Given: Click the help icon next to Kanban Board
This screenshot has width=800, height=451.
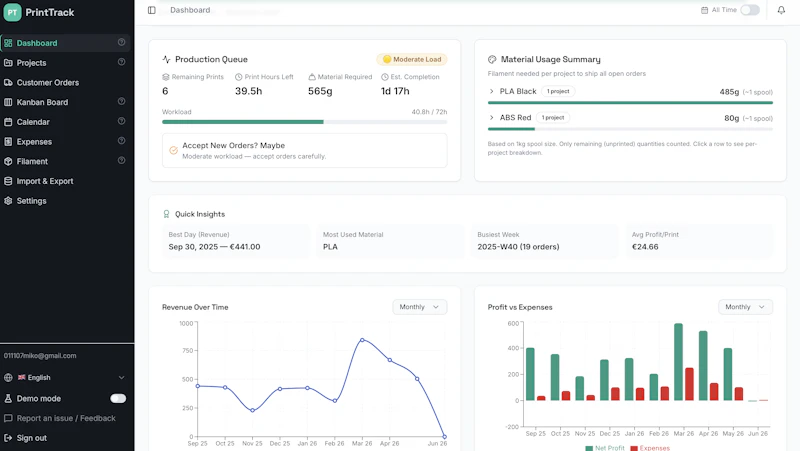Looking at the screenshot, I should pos(121,102).
